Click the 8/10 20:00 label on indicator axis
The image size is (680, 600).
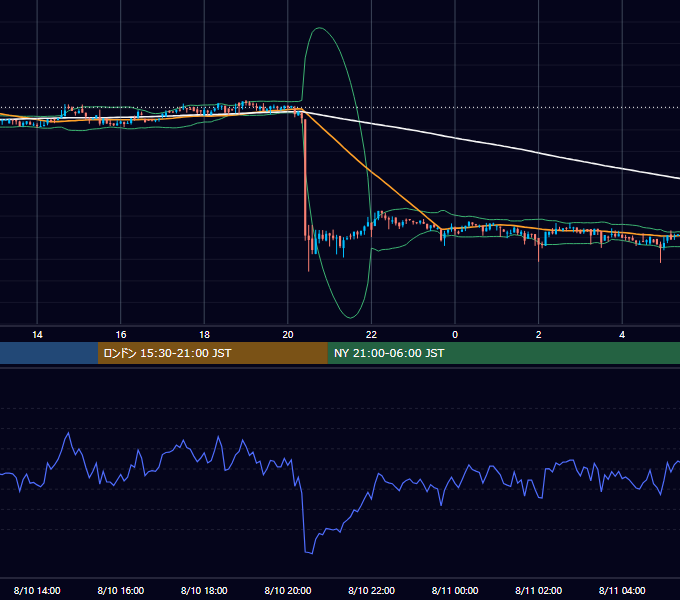point(288,590)
